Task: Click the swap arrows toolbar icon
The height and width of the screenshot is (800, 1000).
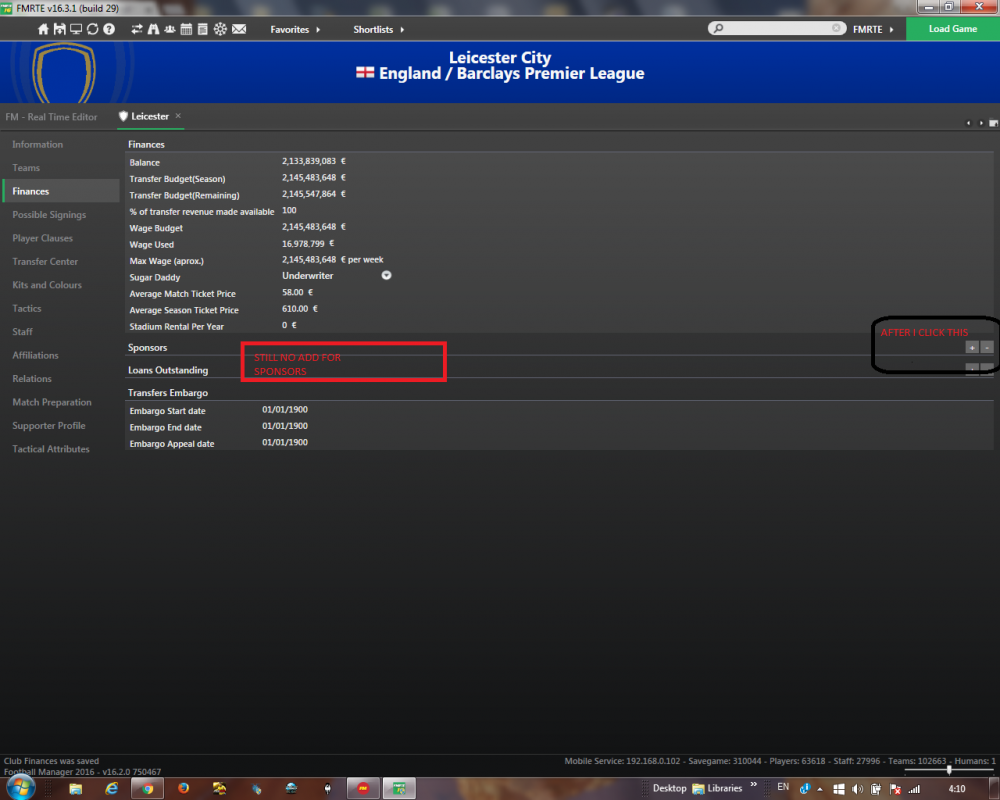Action: 136,29
